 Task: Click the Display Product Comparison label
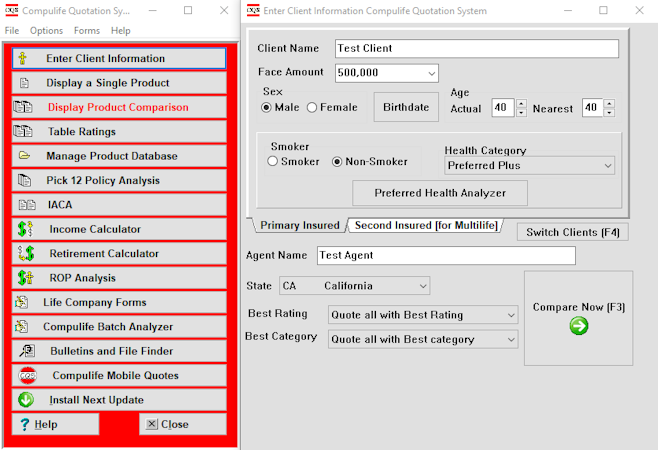[118, 107]
